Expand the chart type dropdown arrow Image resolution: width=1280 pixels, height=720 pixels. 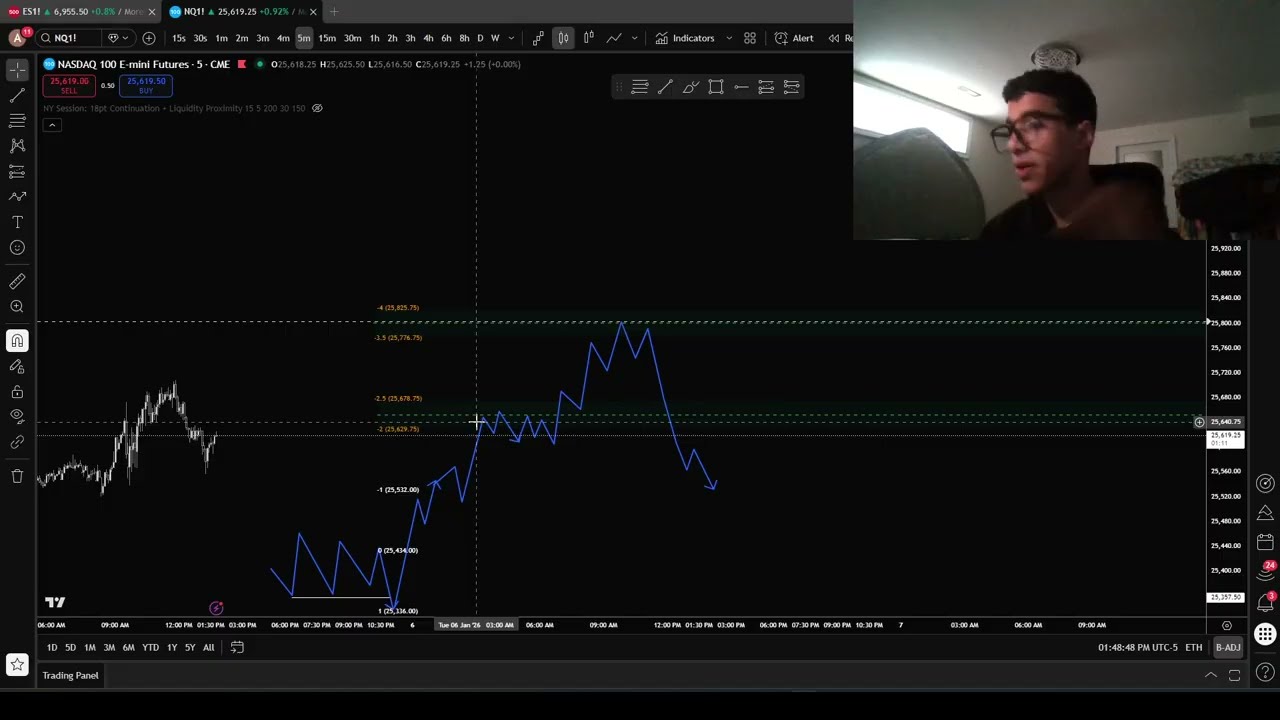(x=634, y=38)
